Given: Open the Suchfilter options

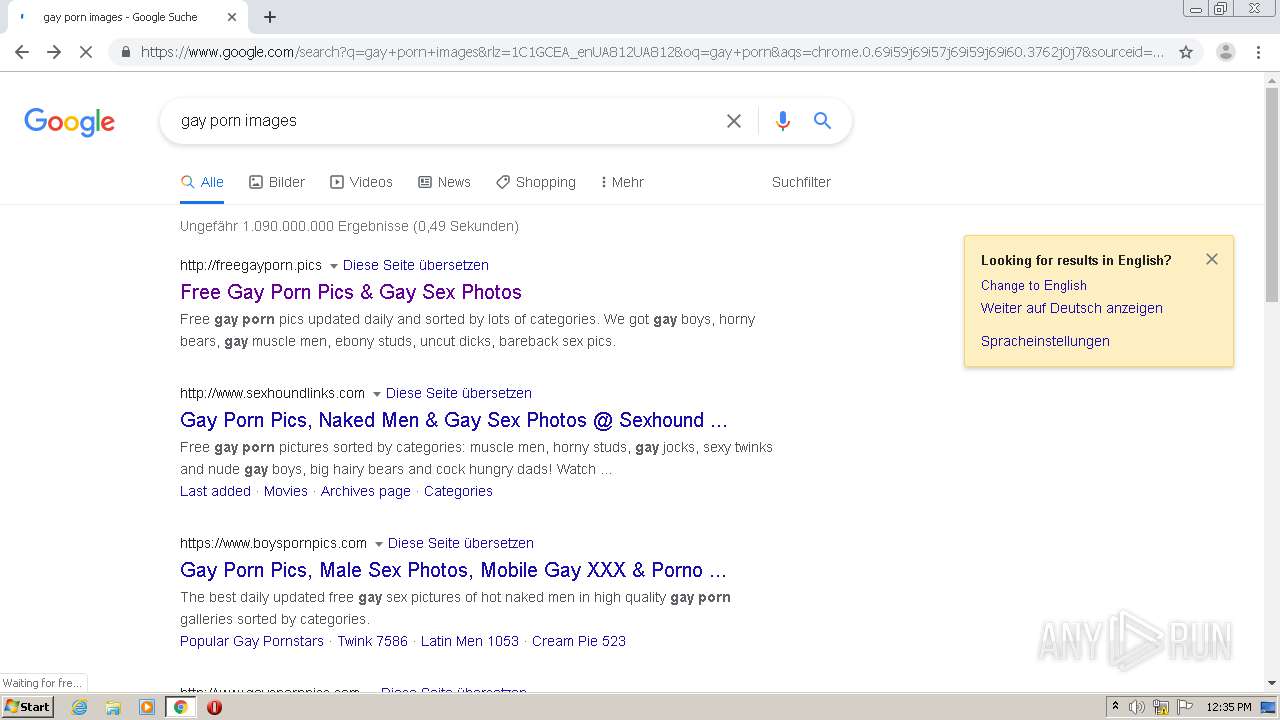Looking at the screenshot, I should (x=801, y=182).
